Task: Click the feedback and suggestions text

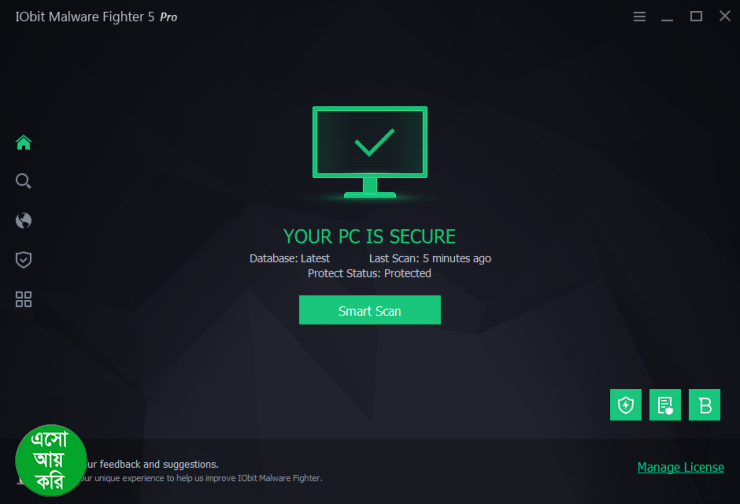Action: (152, 464)
